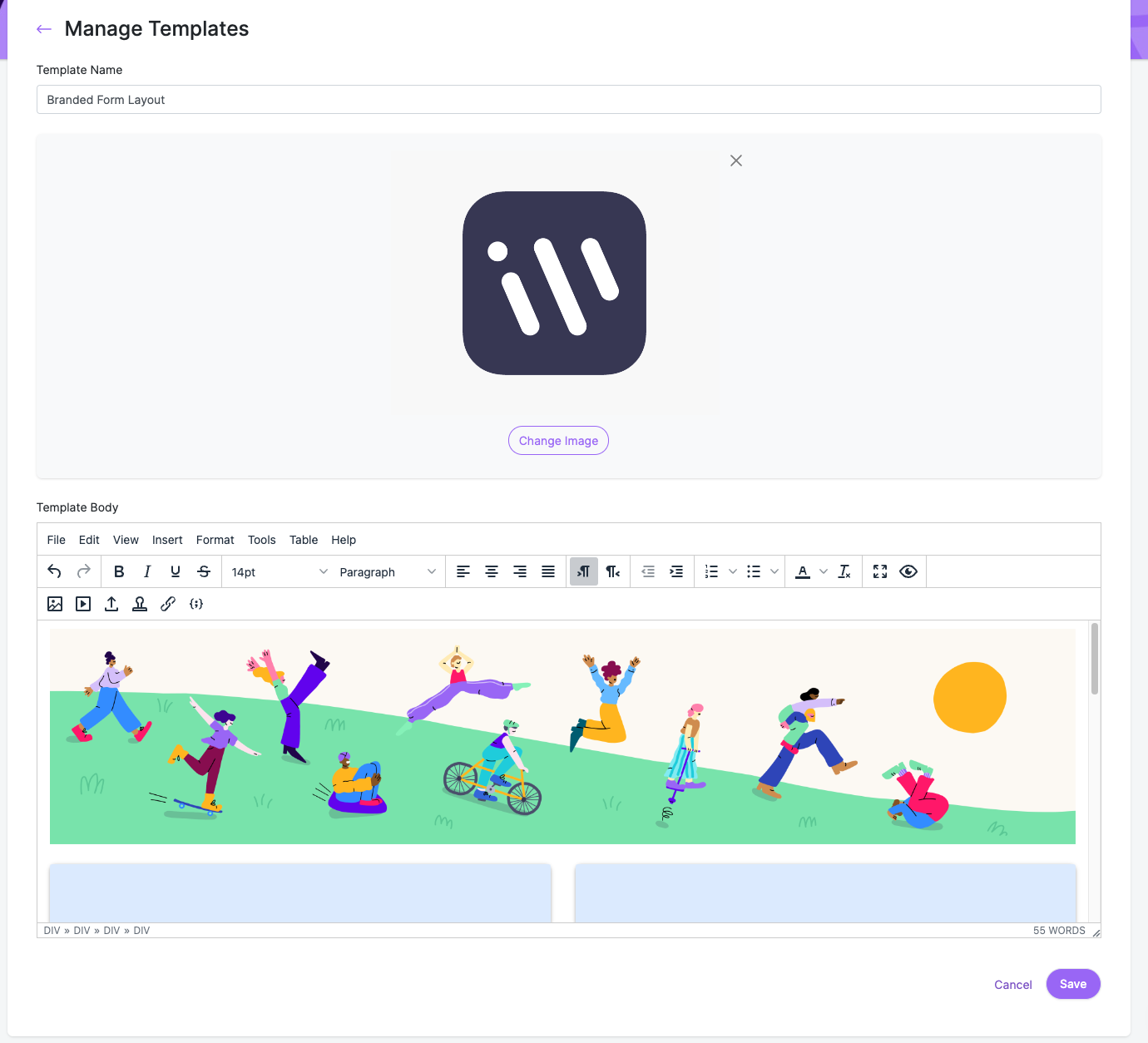Go back using the left arrow icon
Viewport: 1148px width, 1043px height.
click(x=44, y=29)
